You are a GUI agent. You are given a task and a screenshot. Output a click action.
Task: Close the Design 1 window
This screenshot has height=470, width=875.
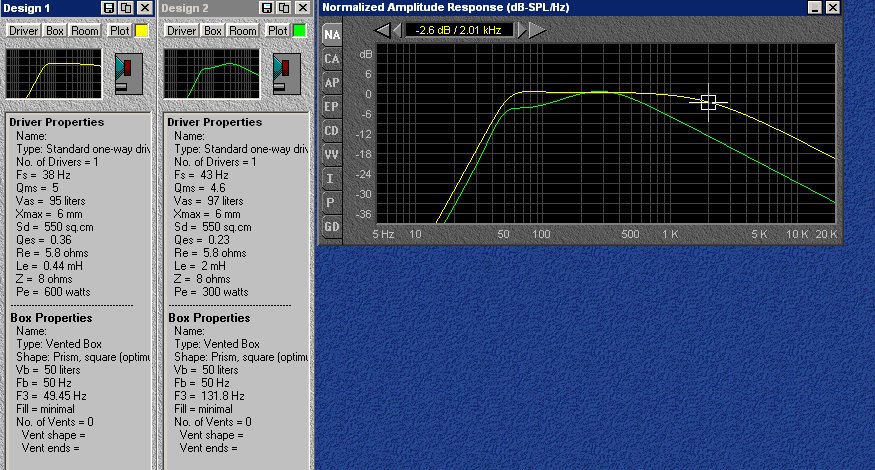[x=145, y=8]
